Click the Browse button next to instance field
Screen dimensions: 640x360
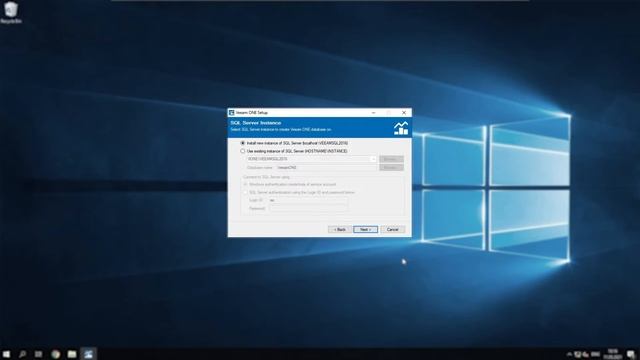(391, 159)
